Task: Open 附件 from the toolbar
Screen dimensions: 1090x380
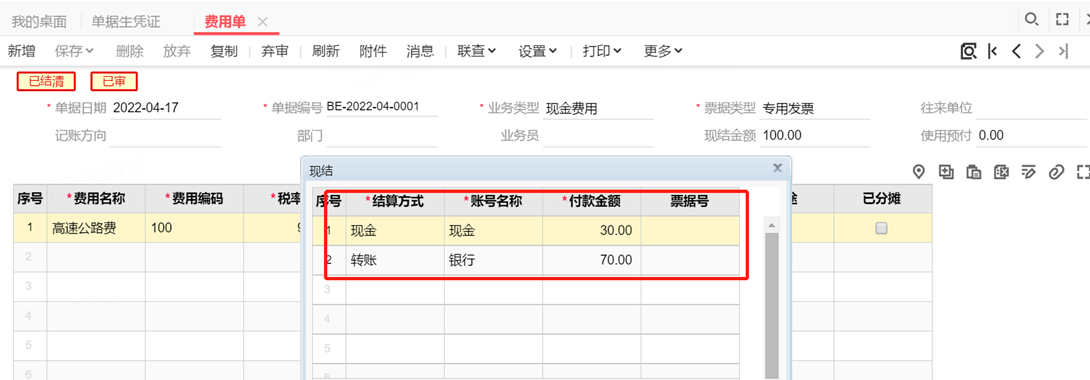Action: tap(373, 51)
